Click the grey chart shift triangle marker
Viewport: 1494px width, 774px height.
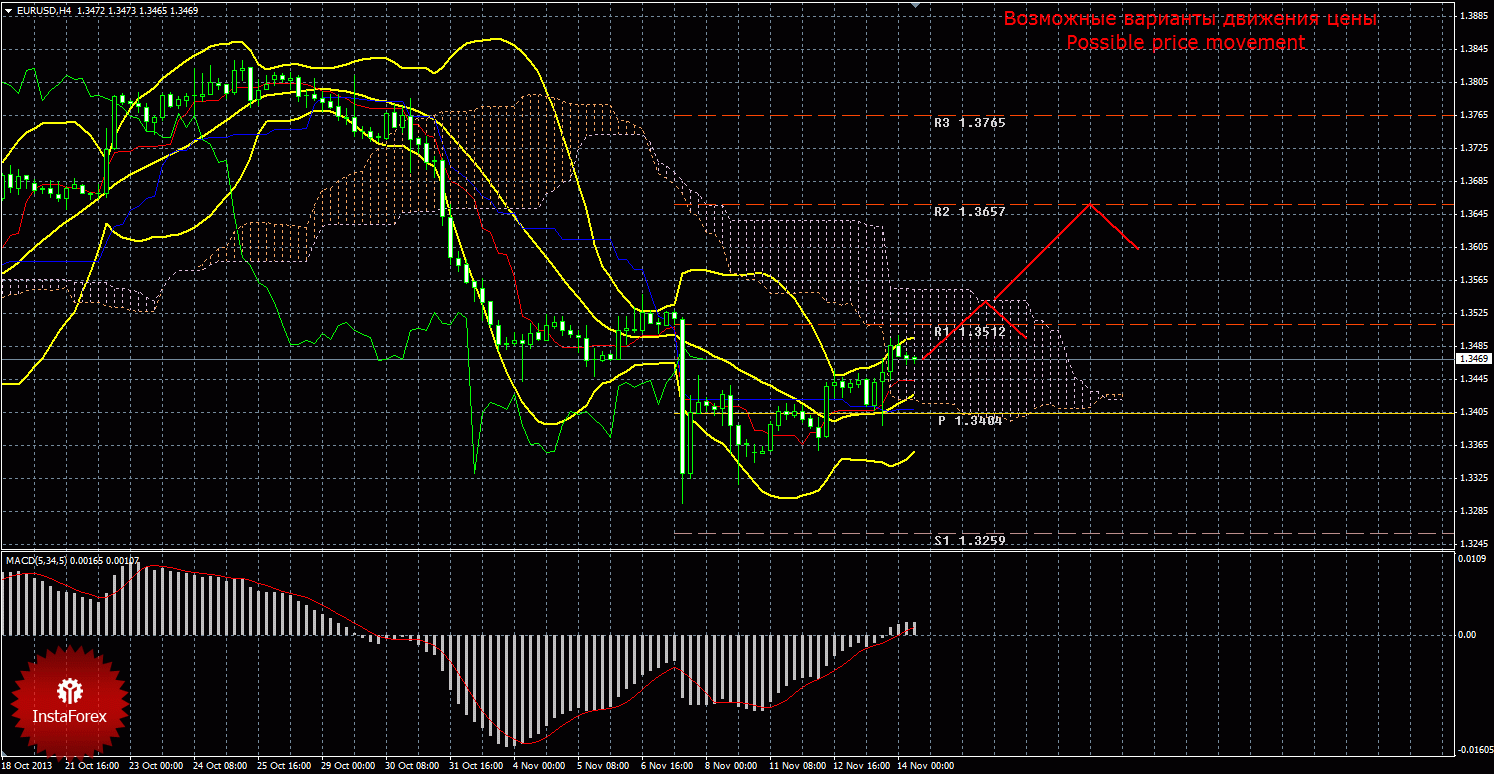(913, 5)
